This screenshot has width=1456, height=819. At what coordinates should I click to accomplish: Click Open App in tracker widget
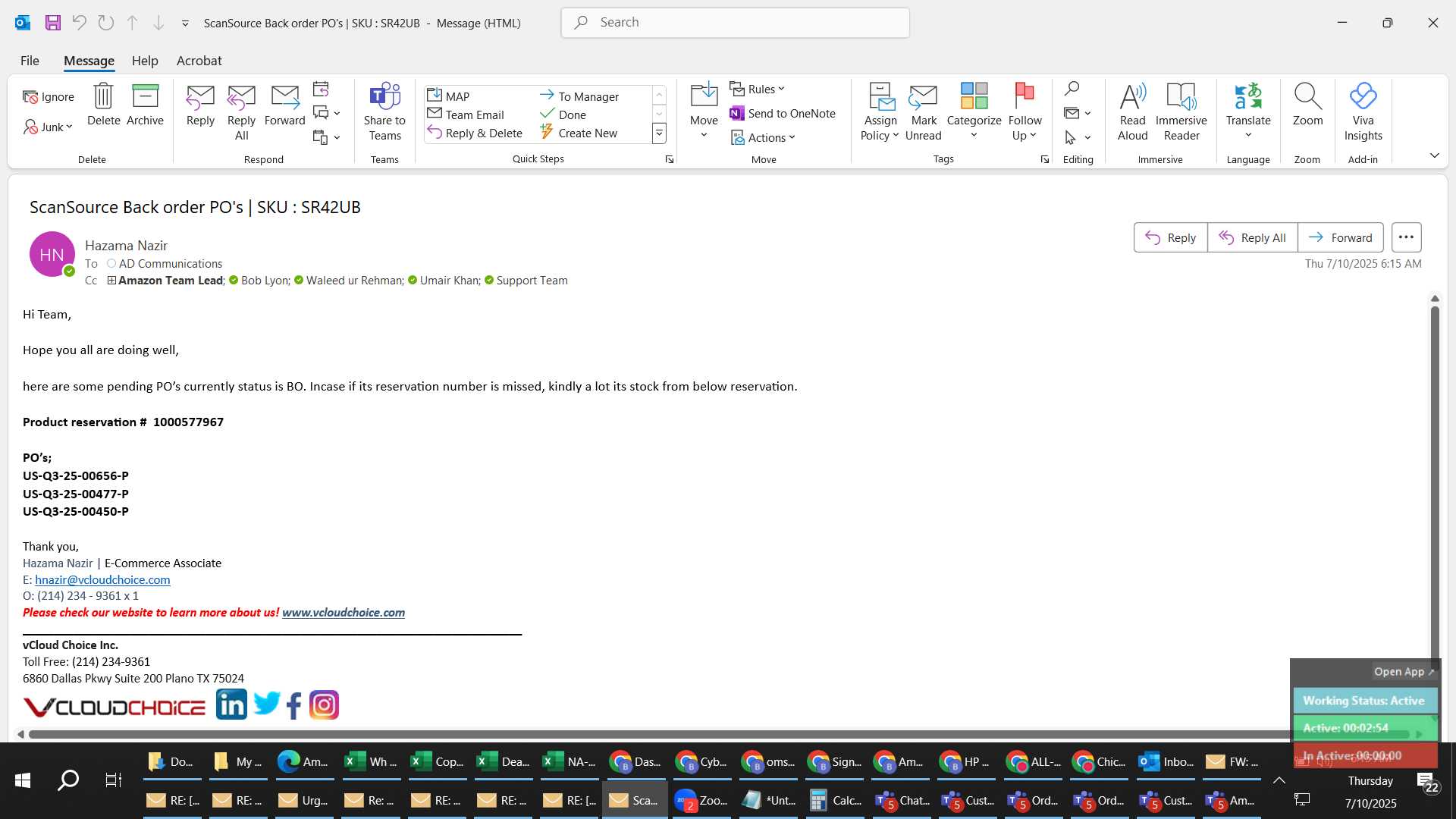(1404, 672)
